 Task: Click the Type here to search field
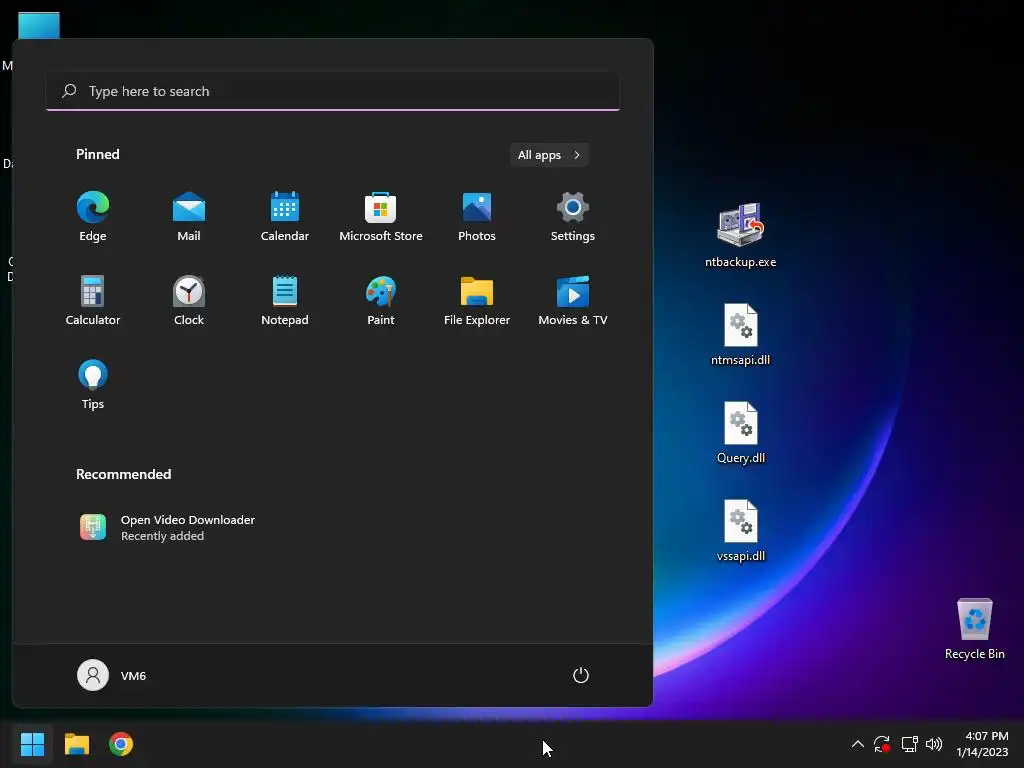pos(333,91)
